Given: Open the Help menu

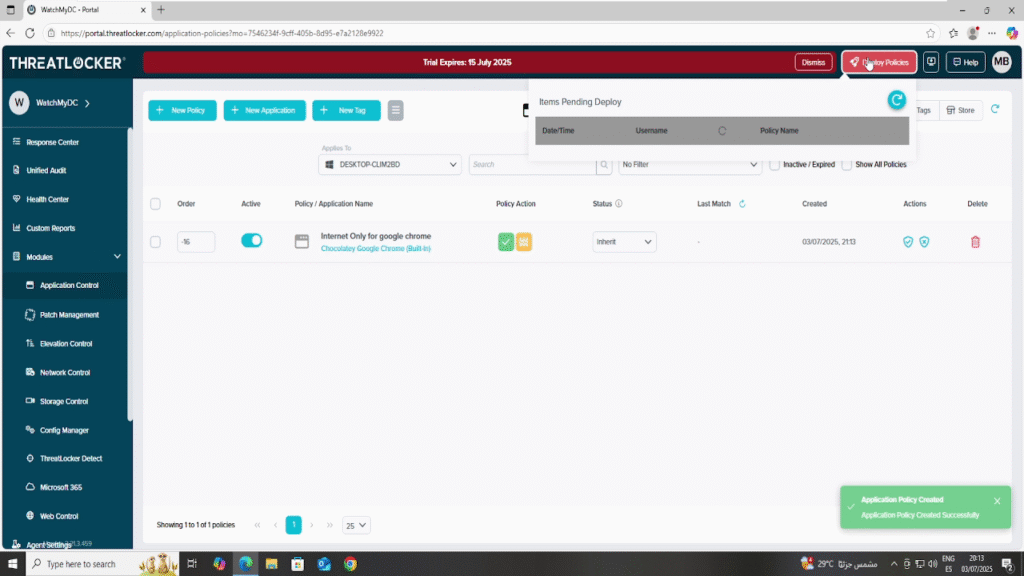Looking at the screenshot, I should click(965, 62).
